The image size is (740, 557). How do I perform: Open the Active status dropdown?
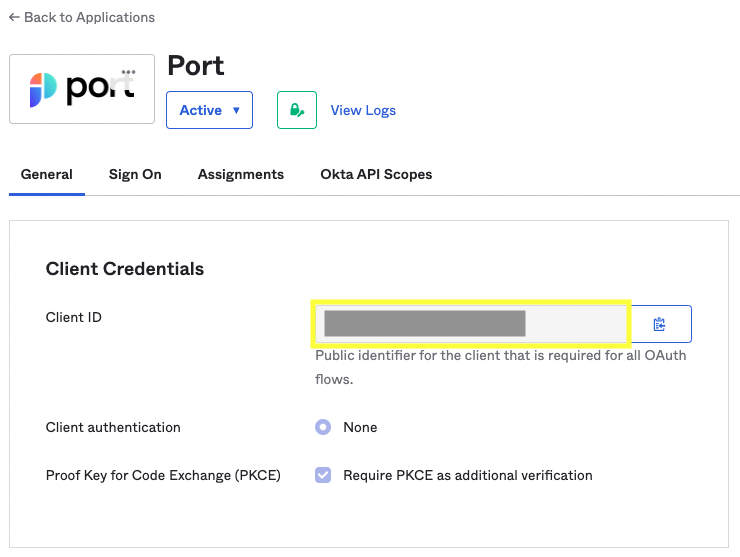tap(209, 110)
